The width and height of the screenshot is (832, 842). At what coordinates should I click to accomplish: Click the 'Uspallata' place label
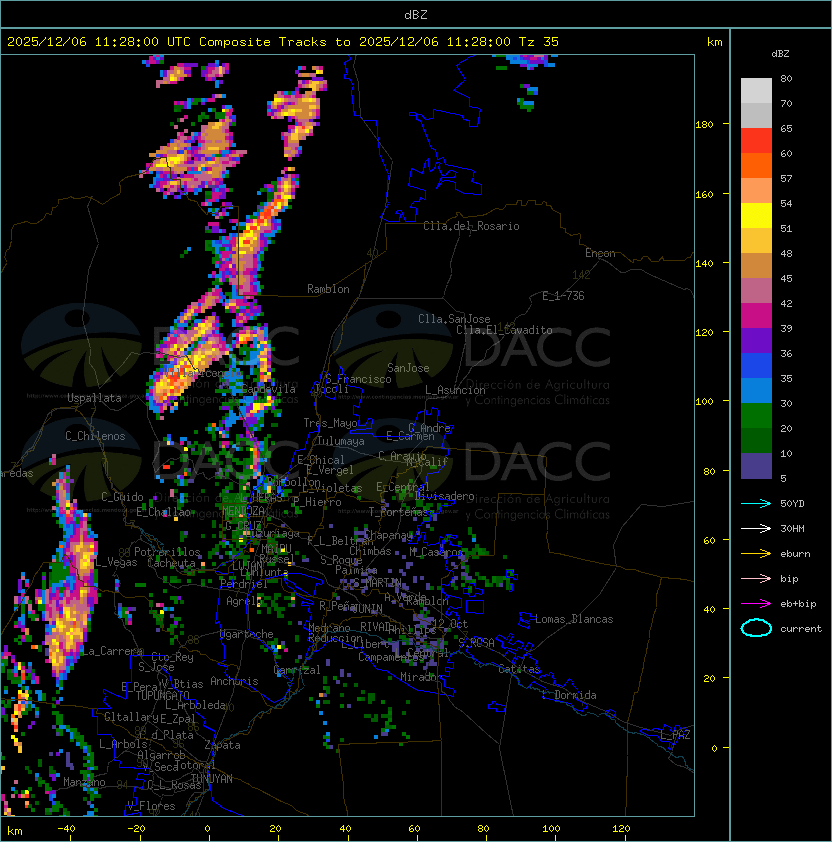coord(94,398)
